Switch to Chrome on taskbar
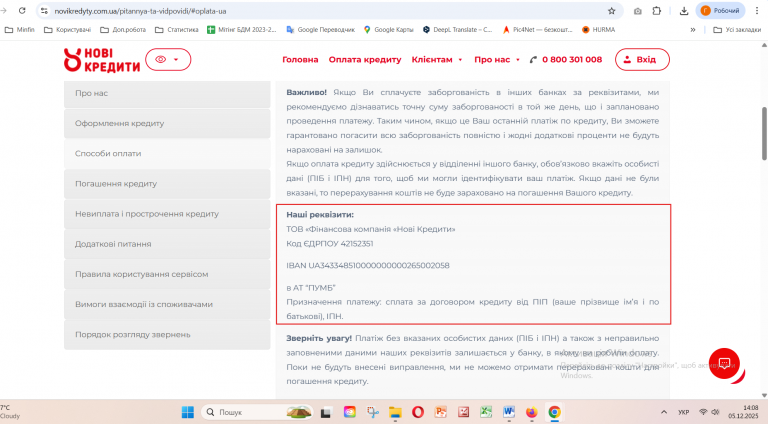This screenshot has height=424, width=768. 554,412
